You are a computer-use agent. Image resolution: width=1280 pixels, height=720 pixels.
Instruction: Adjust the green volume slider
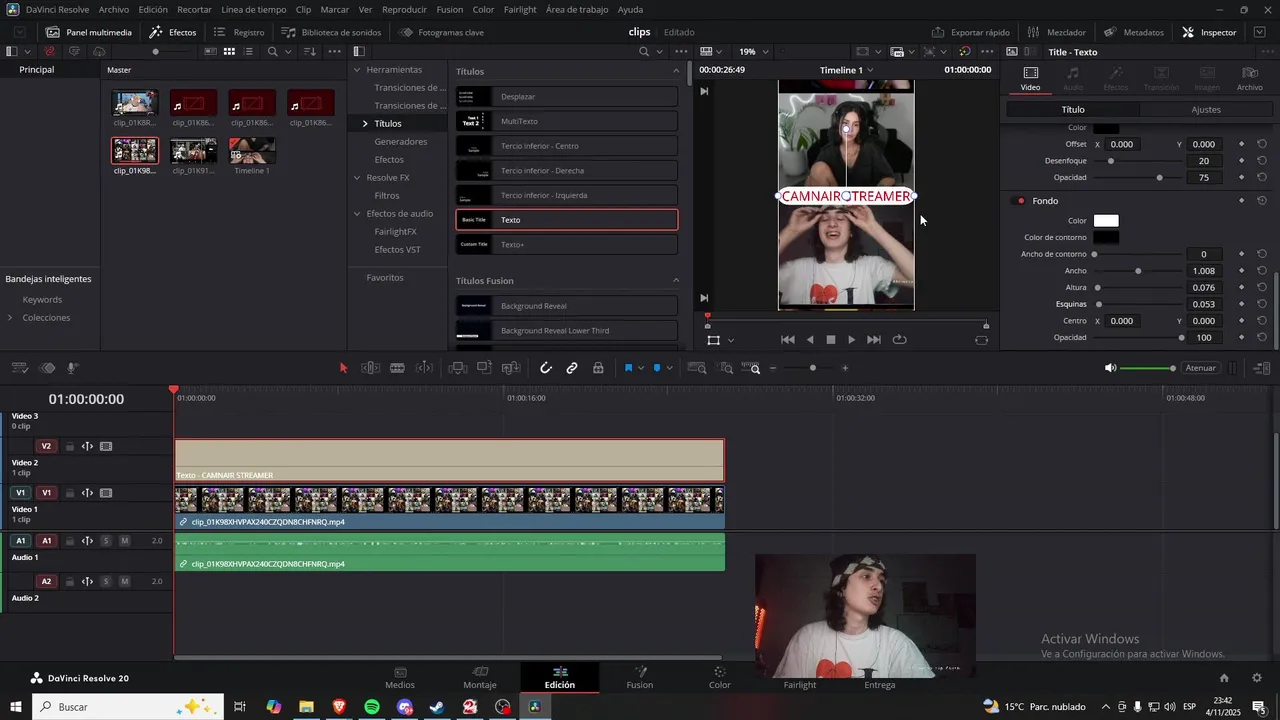pos(1147,368)
